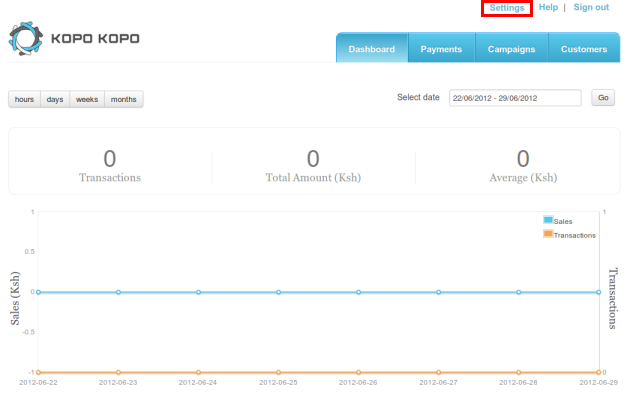
Task: Go to the Campaigns tab
Action: click(511, 49)
